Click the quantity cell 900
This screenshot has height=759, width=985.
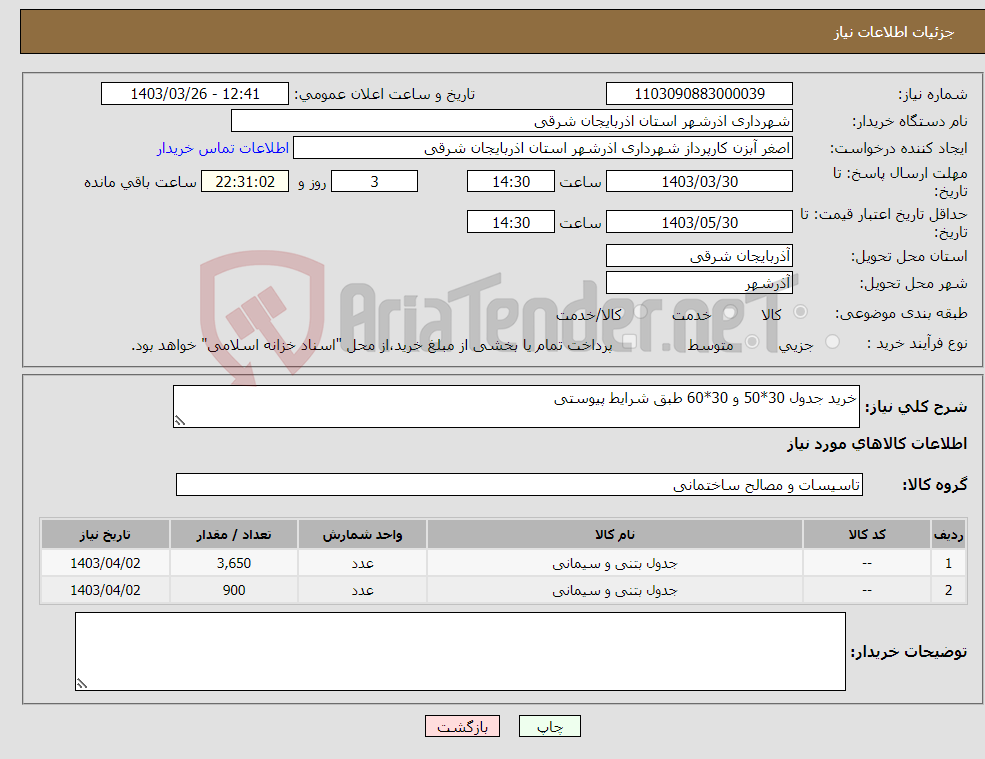tap(234, 590)
